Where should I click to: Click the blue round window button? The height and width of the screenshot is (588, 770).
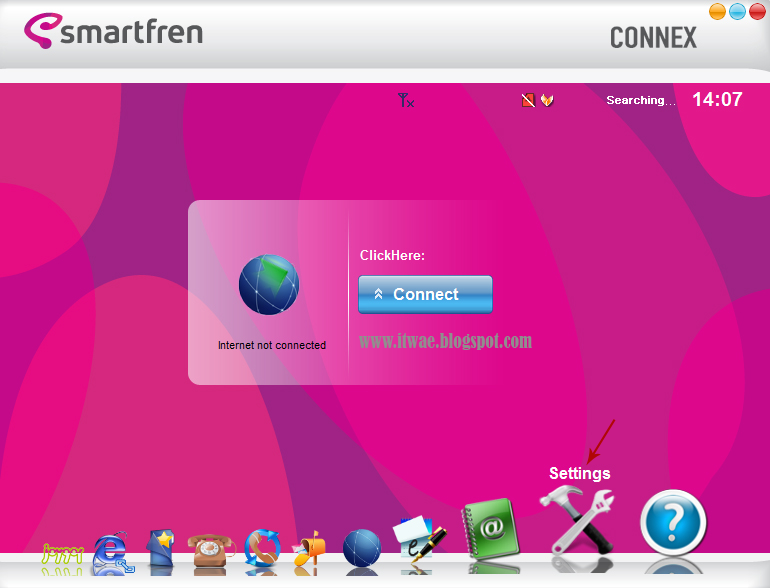pos(737,11)
